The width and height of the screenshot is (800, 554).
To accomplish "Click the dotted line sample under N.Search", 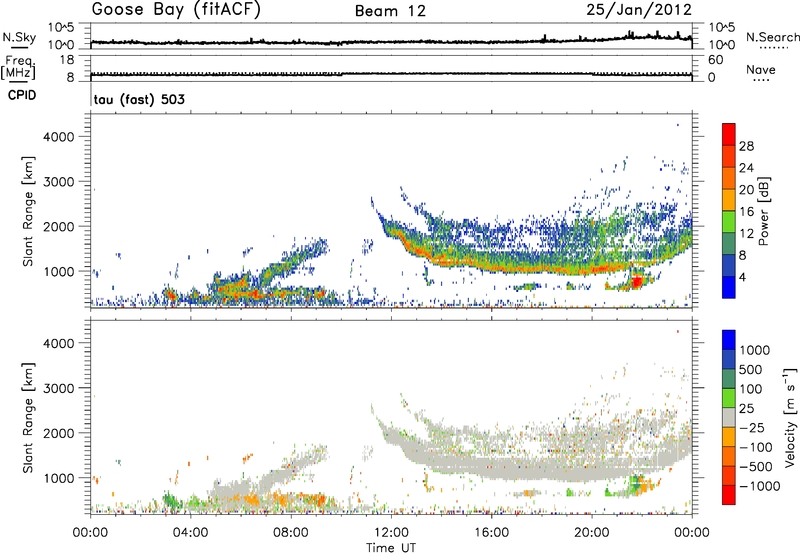I will [774, 48].
